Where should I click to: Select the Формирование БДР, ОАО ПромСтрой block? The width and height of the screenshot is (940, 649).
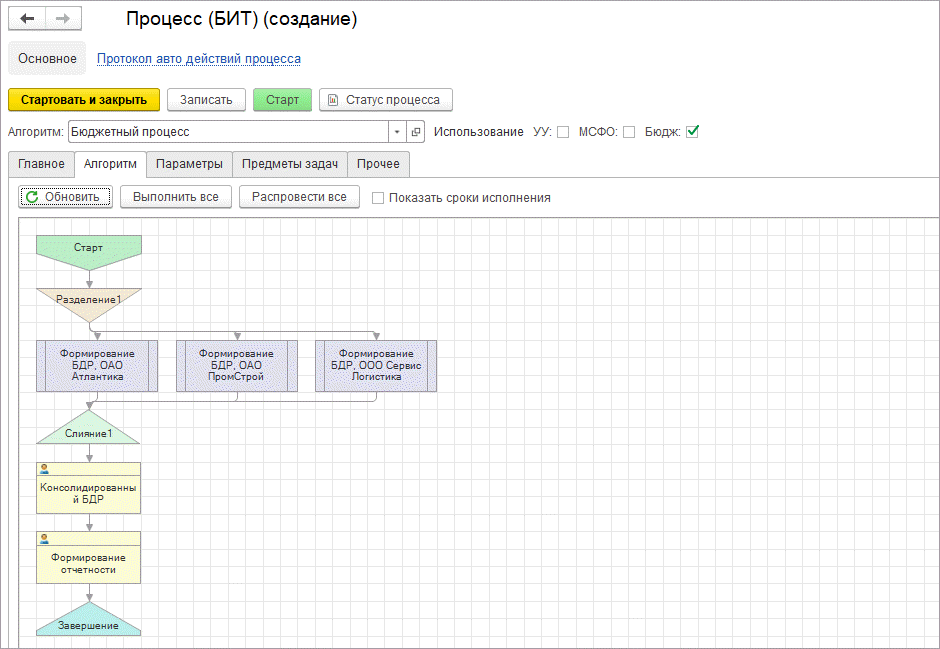236,365
